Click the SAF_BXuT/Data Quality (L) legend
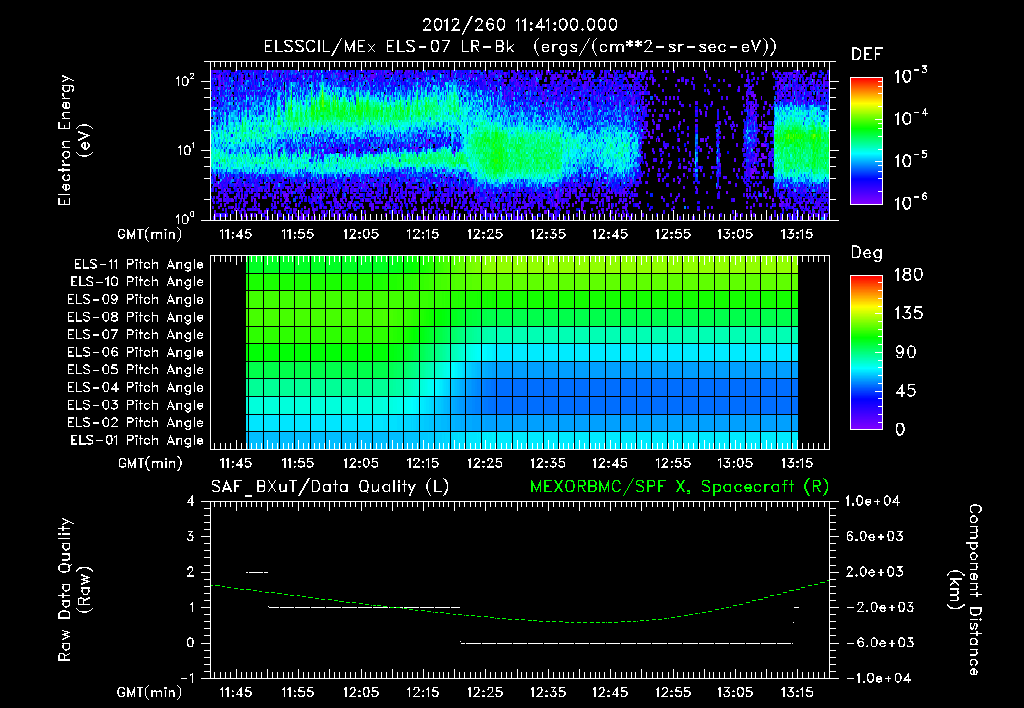The width and height of the screenshot is (1024, 708). coord(330,487)
